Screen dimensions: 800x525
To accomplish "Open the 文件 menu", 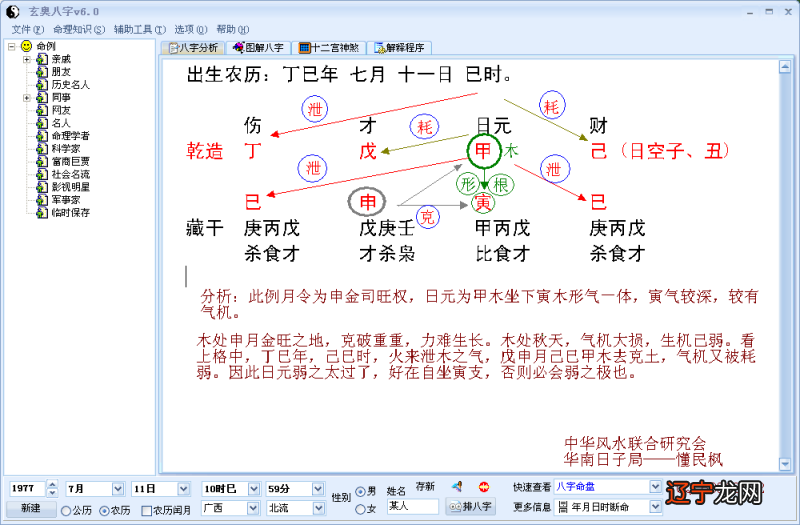I will tap(28, 30).
